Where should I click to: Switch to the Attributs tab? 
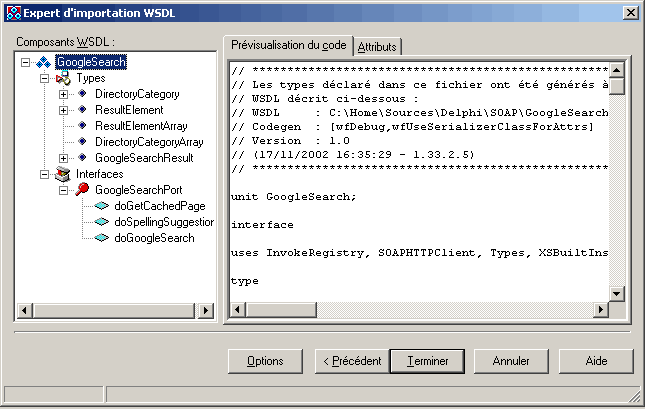click(377, 47)
